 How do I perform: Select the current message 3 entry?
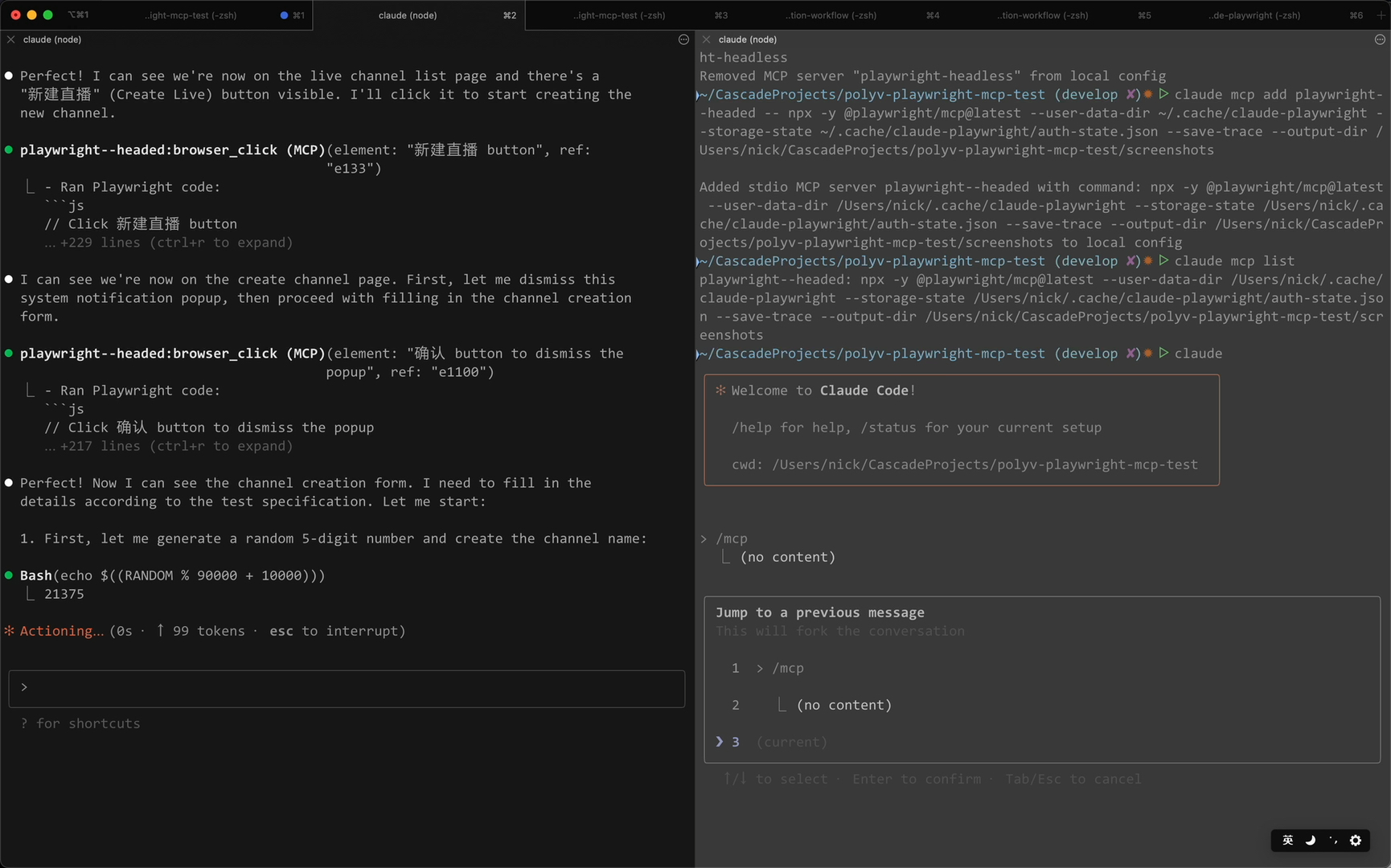point(790,742)
